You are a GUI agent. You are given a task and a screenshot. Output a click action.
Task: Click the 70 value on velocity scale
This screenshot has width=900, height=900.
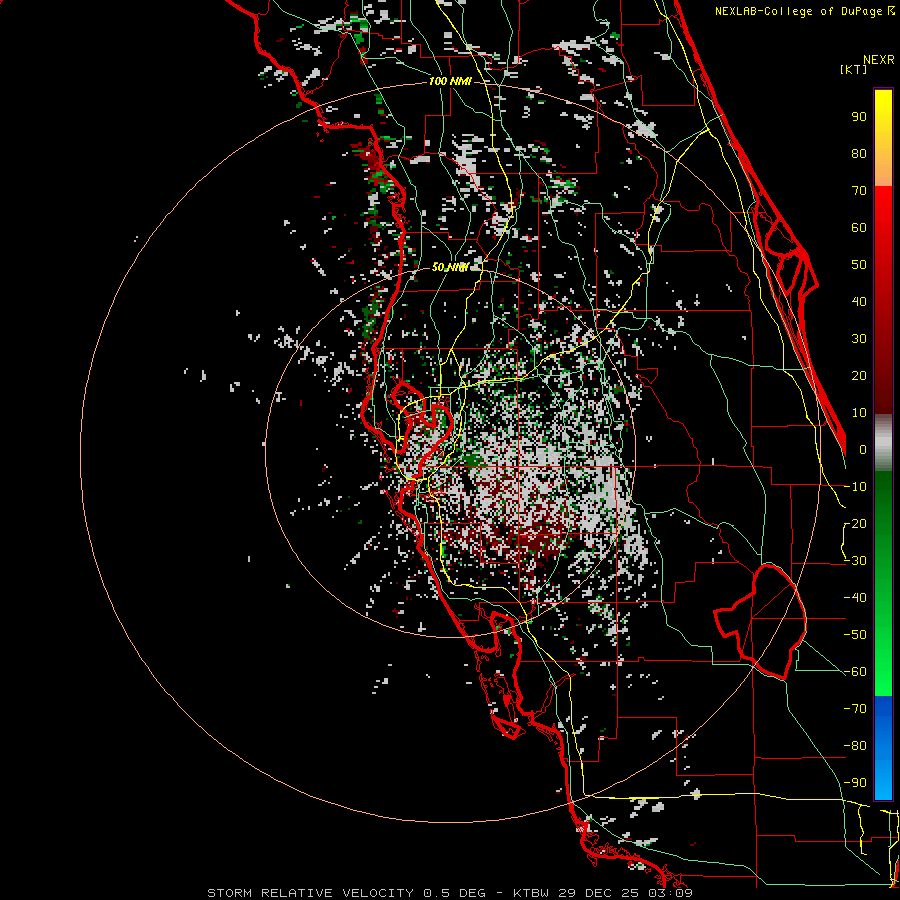tap(859, 191)
